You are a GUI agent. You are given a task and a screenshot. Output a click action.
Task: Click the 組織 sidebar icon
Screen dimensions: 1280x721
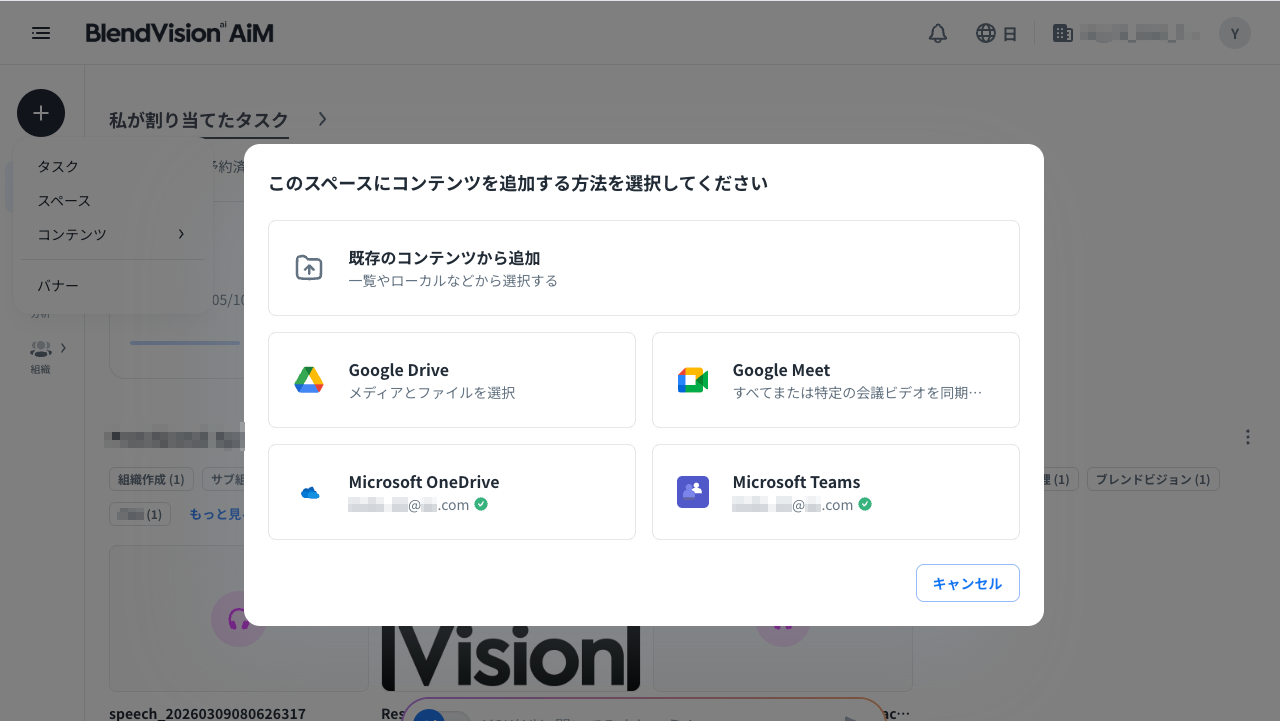pos(40,349)
